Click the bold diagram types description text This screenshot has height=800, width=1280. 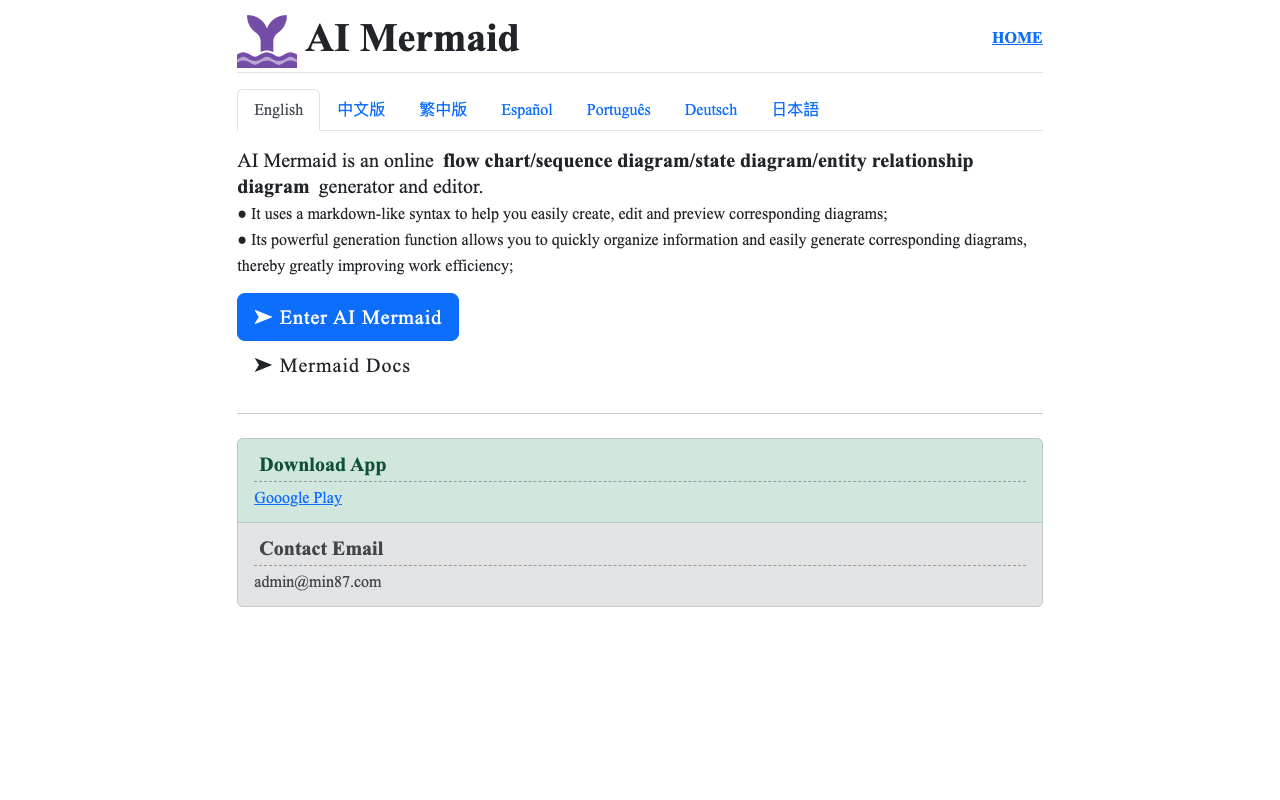click(x=605, y=173)
